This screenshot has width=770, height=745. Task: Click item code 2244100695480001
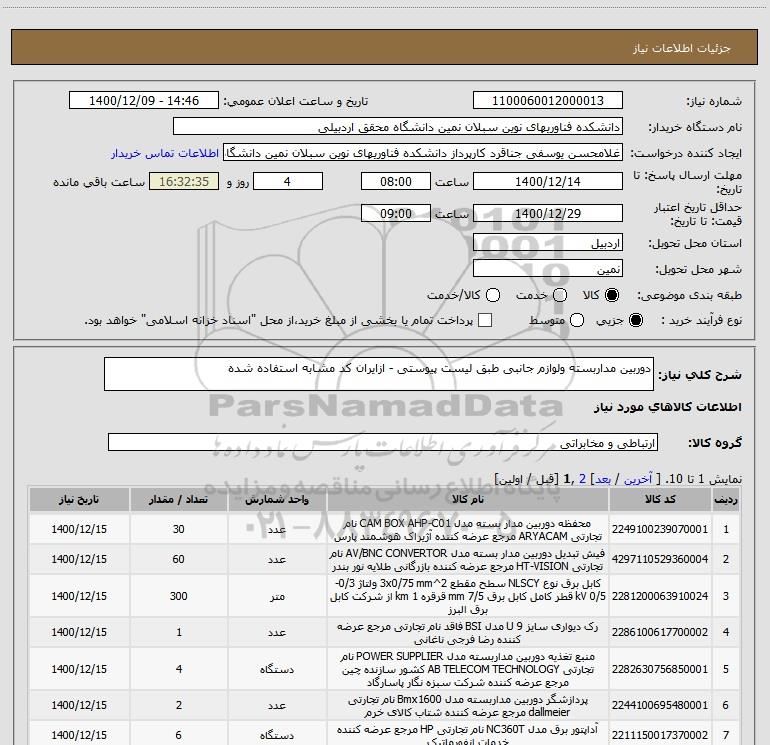(660, 705)
